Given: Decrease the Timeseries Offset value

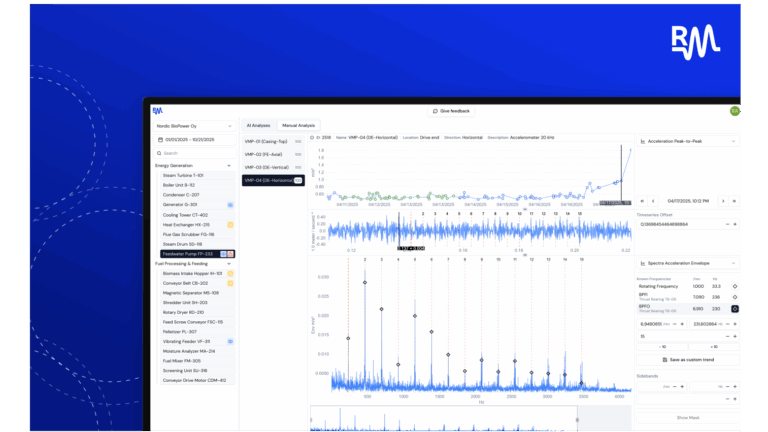Looking at the screenshot, I should tap(727, 224).
